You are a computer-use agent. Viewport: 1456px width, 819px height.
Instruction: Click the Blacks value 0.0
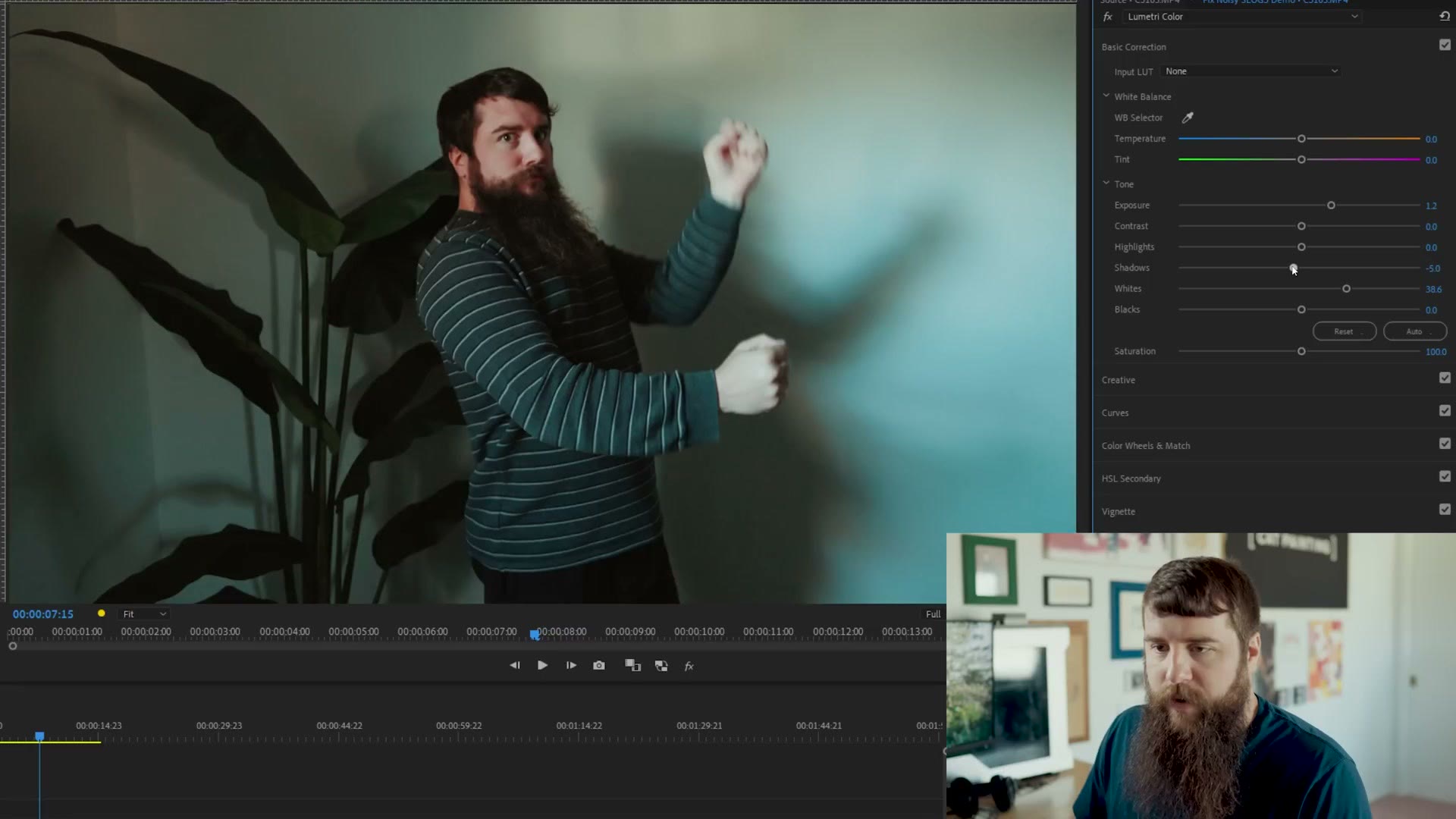pos(1431,310)
